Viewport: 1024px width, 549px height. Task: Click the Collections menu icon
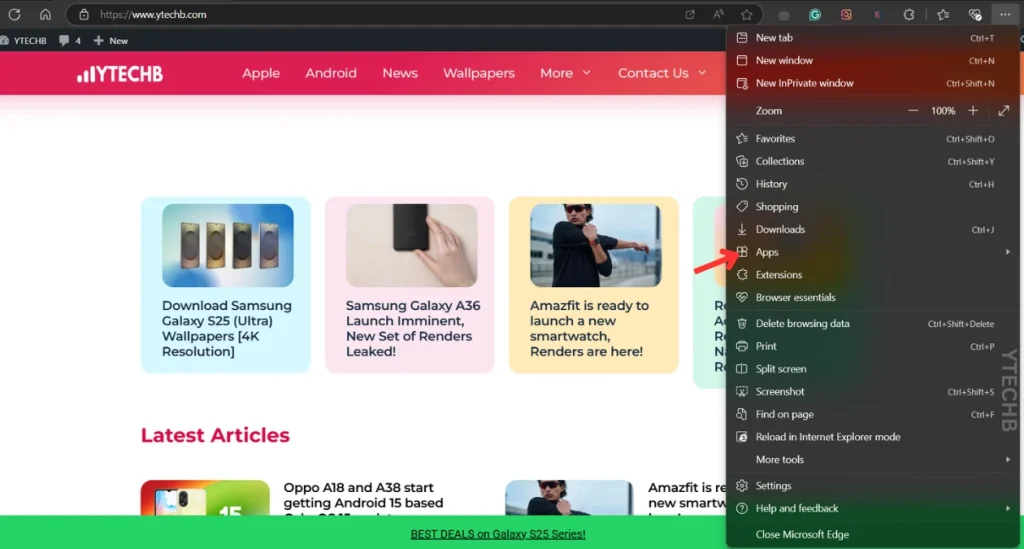tap(742, 161)
